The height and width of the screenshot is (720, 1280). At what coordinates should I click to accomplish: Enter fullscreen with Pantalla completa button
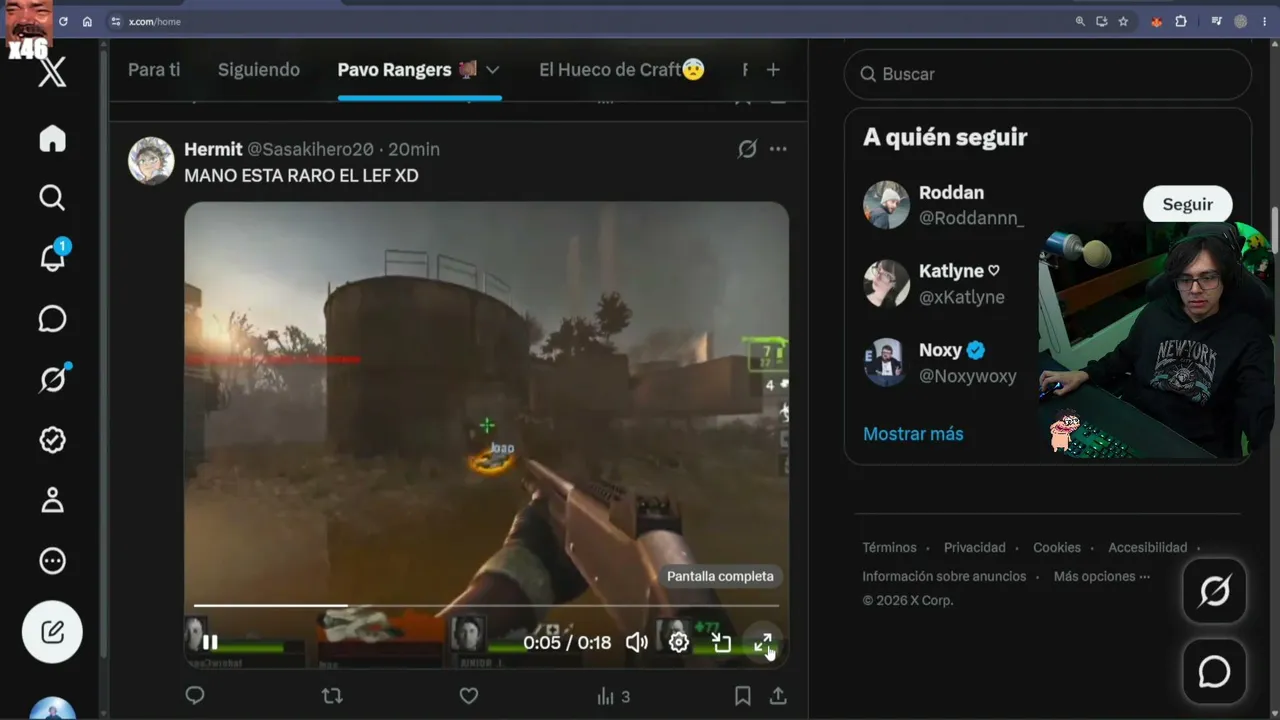(x=763, y=642)
